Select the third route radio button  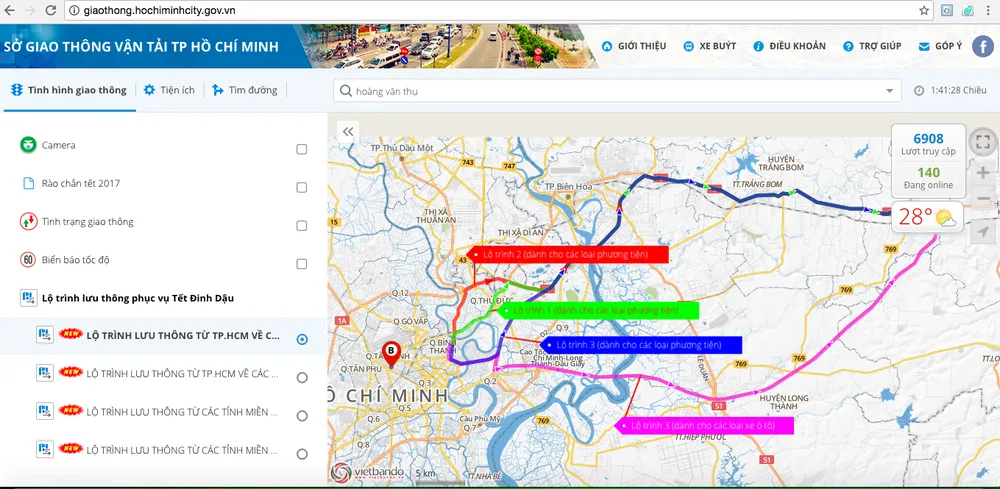[x=302, y=416]
